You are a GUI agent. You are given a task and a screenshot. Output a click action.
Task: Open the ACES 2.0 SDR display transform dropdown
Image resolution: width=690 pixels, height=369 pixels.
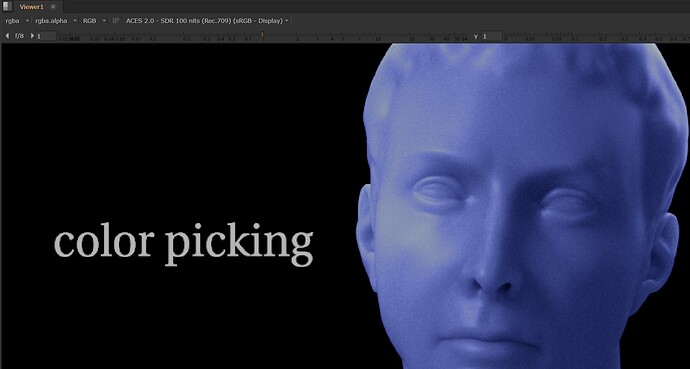pos(207,21)
